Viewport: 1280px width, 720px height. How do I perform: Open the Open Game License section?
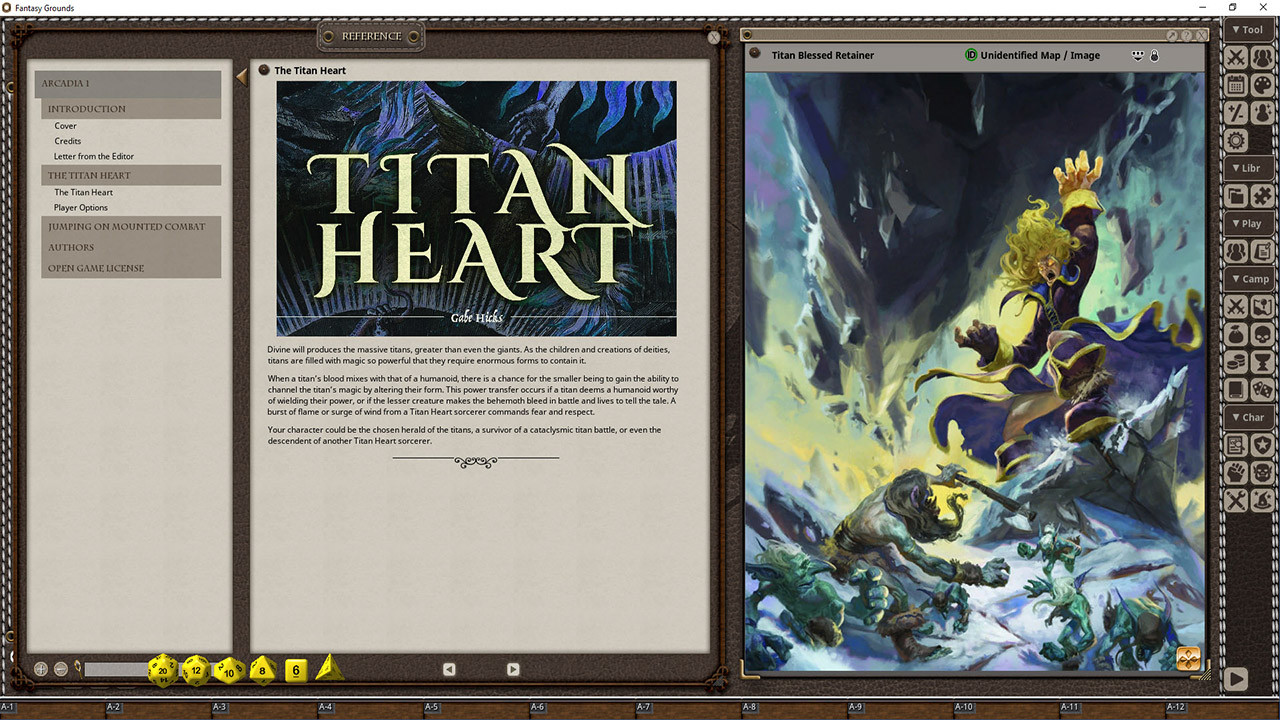[96, 268]
